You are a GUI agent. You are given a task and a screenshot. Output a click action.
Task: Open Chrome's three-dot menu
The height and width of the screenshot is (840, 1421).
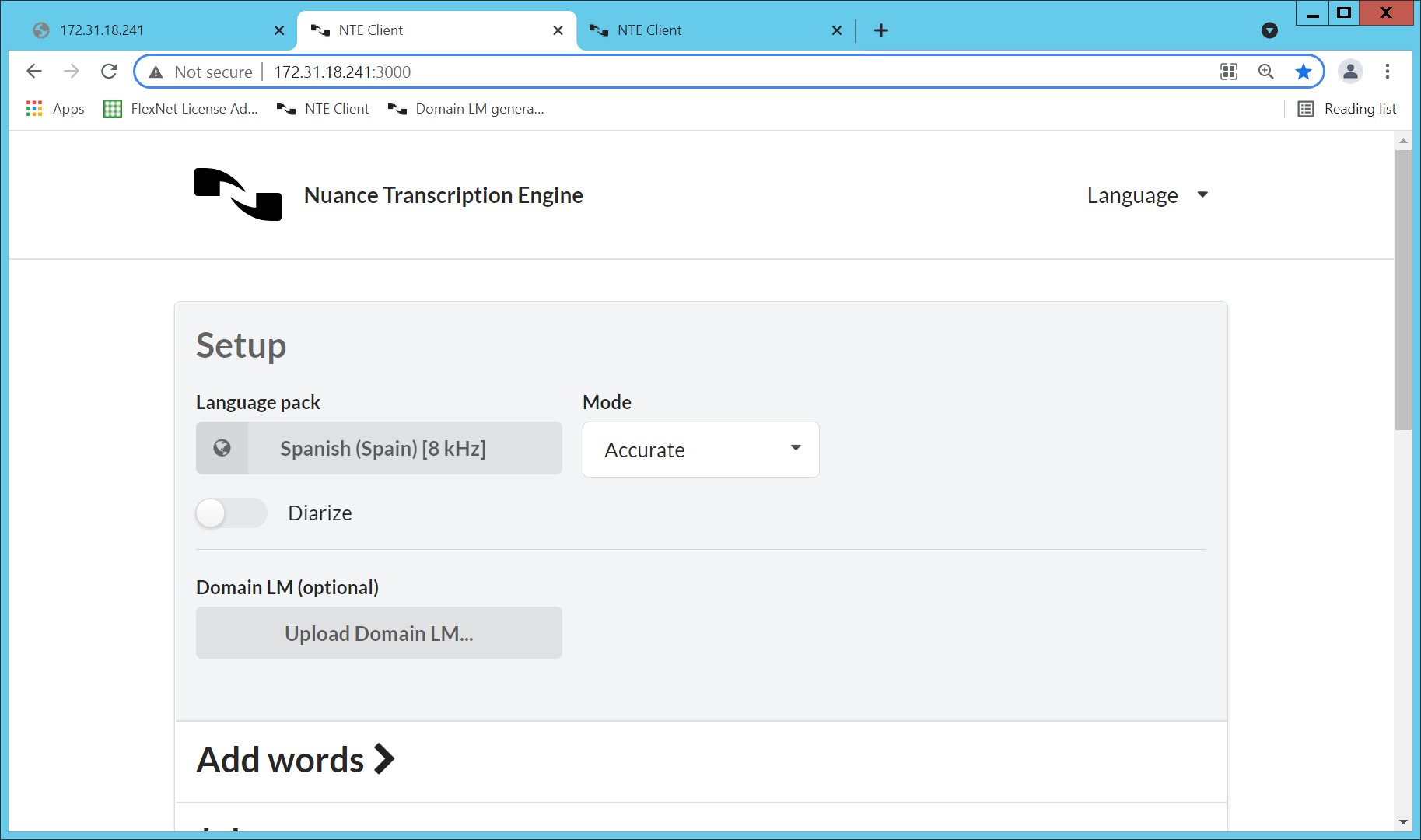[x=1387, y=72]
